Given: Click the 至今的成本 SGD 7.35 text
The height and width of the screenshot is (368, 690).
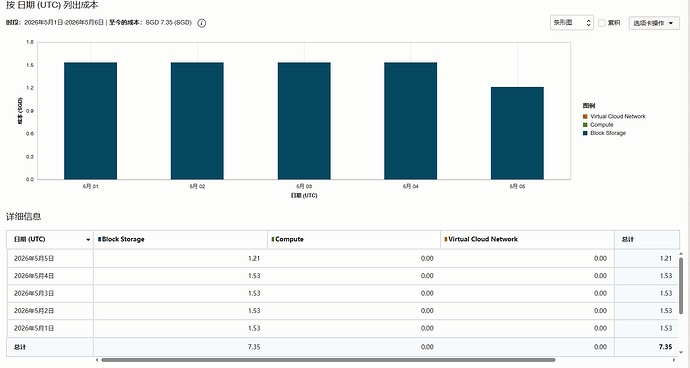Looking at the screenshot, I should click(150, 22).
